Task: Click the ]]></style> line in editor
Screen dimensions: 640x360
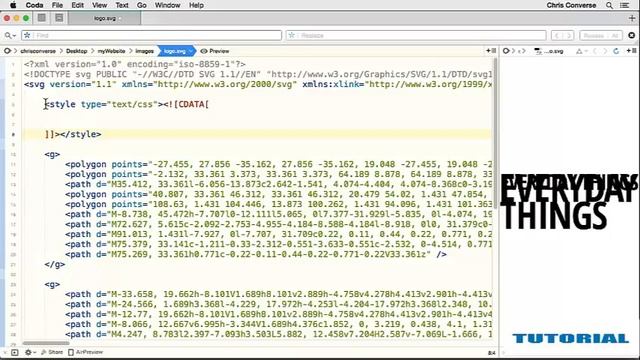Action: 73,134
